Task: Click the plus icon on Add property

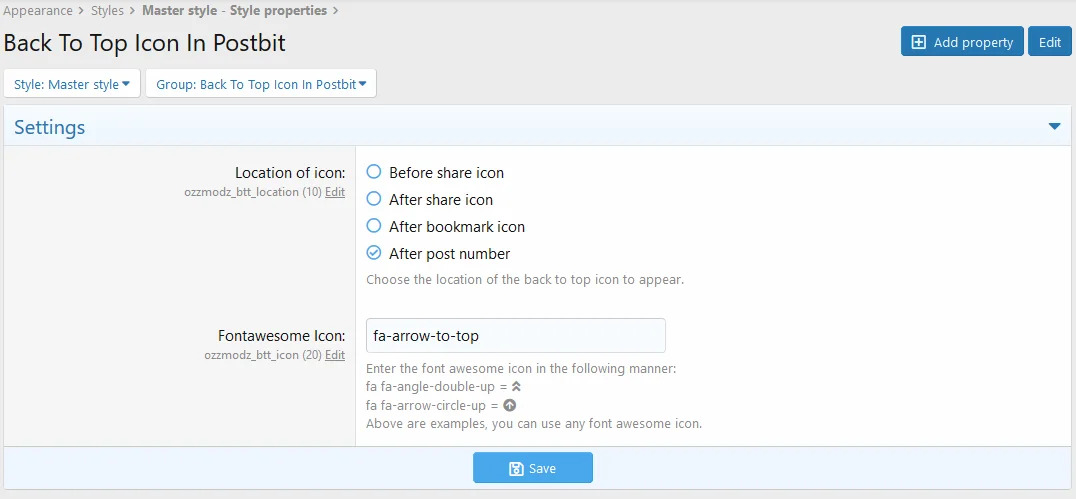Action: click(x=919, y=42)
